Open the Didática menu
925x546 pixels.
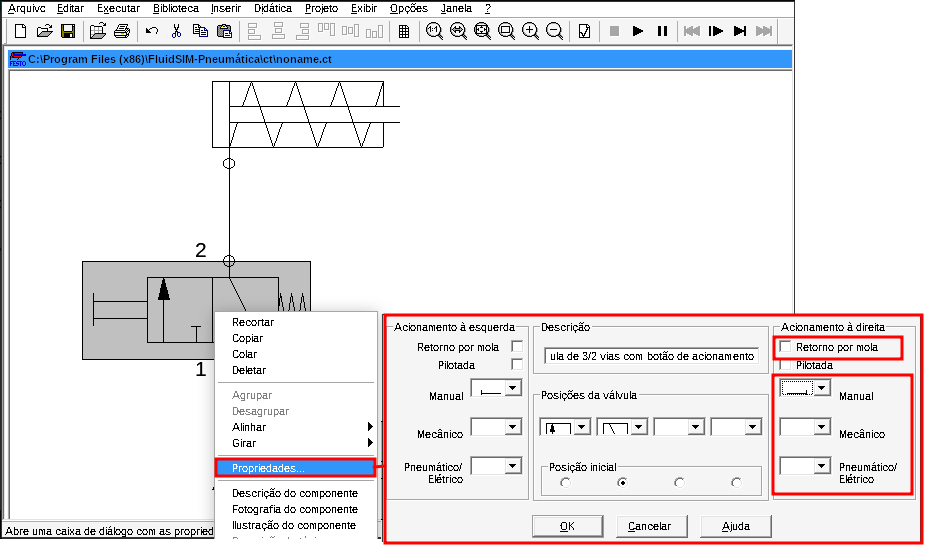(x=273, y=8)
